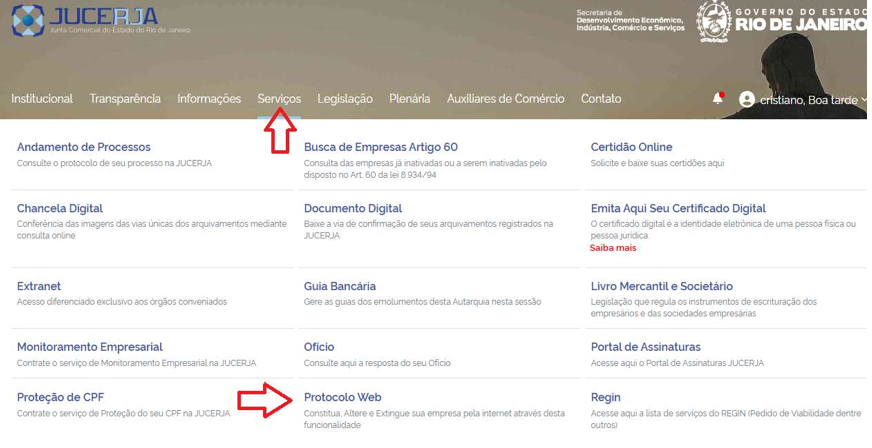
Task: Open Protocolo Web service
Action: 343,397
